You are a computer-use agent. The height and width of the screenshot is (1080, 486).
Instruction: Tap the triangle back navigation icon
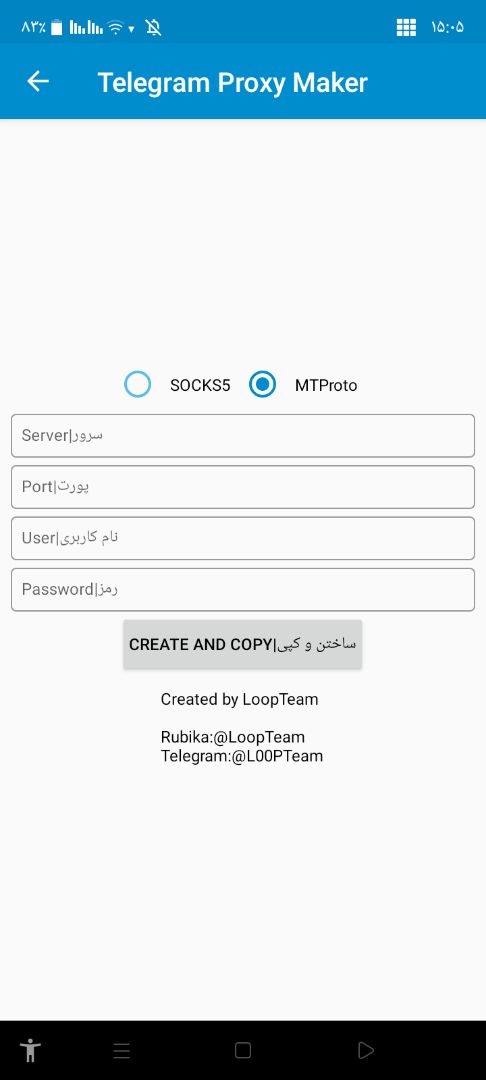coord(366,1050)
